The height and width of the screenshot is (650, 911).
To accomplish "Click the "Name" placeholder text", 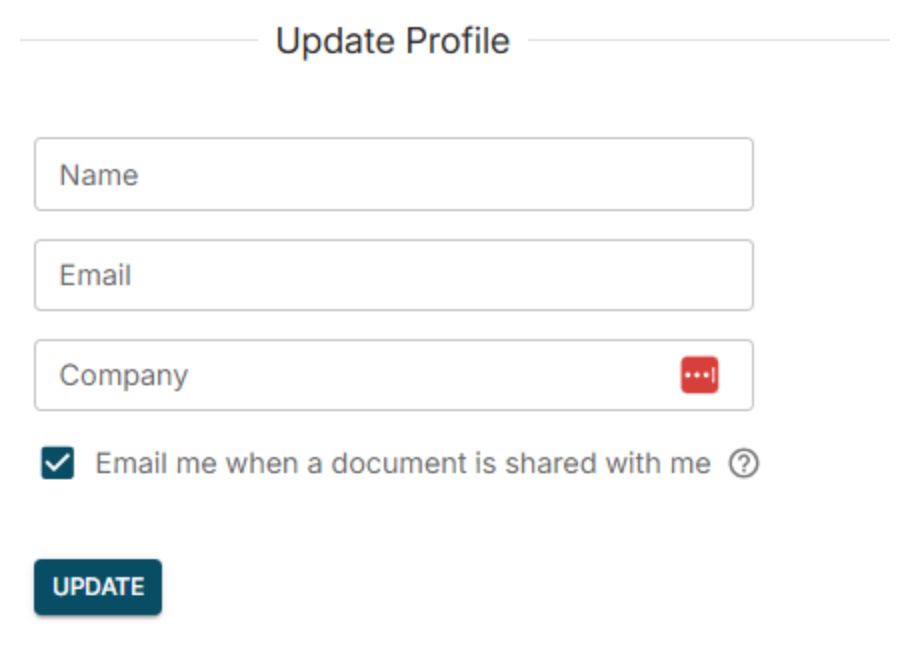I will (x=99, y=175).
